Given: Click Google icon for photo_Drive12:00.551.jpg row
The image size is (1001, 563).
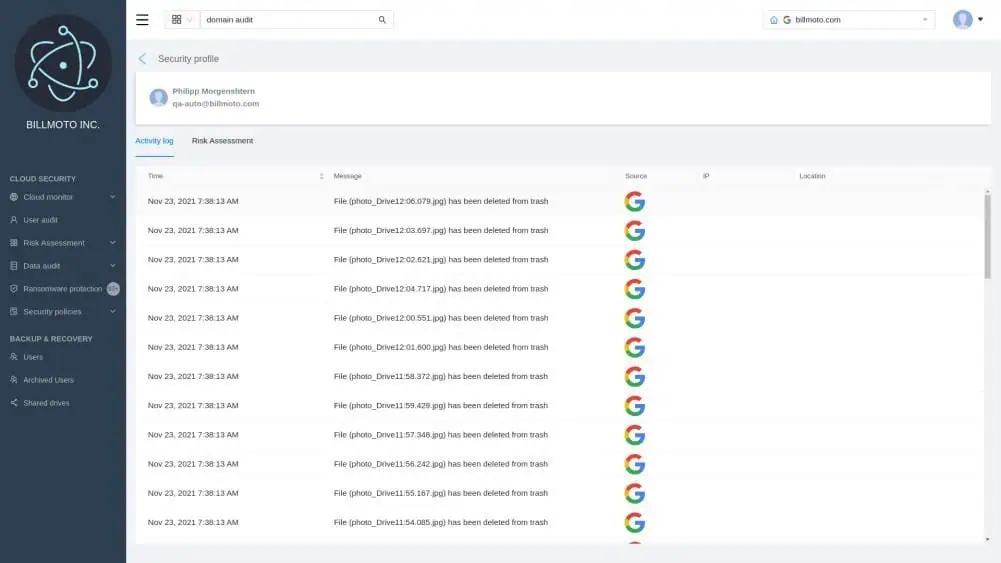Looking at the screenshot, I should pyautogui.click(x=635, y=319).
